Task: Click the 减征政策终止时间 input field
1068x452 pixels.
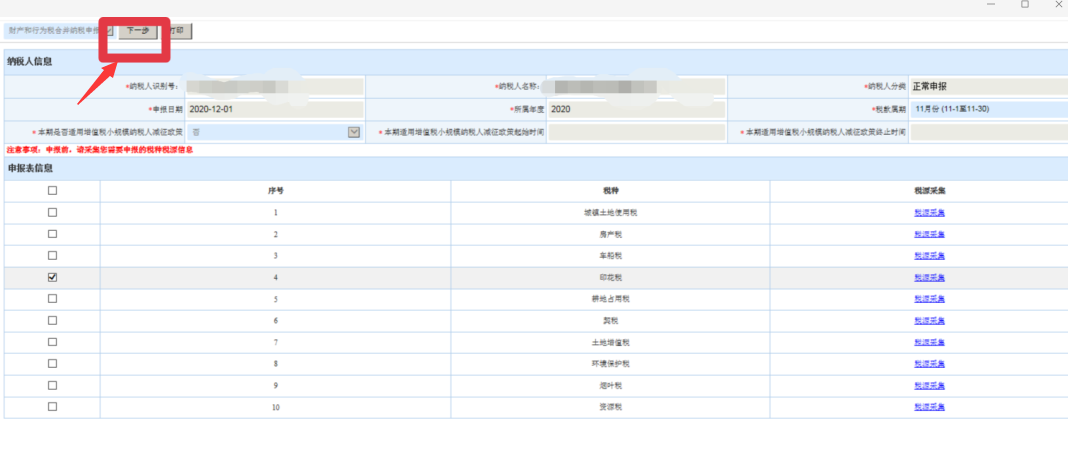Action: [x=987, y=132]
